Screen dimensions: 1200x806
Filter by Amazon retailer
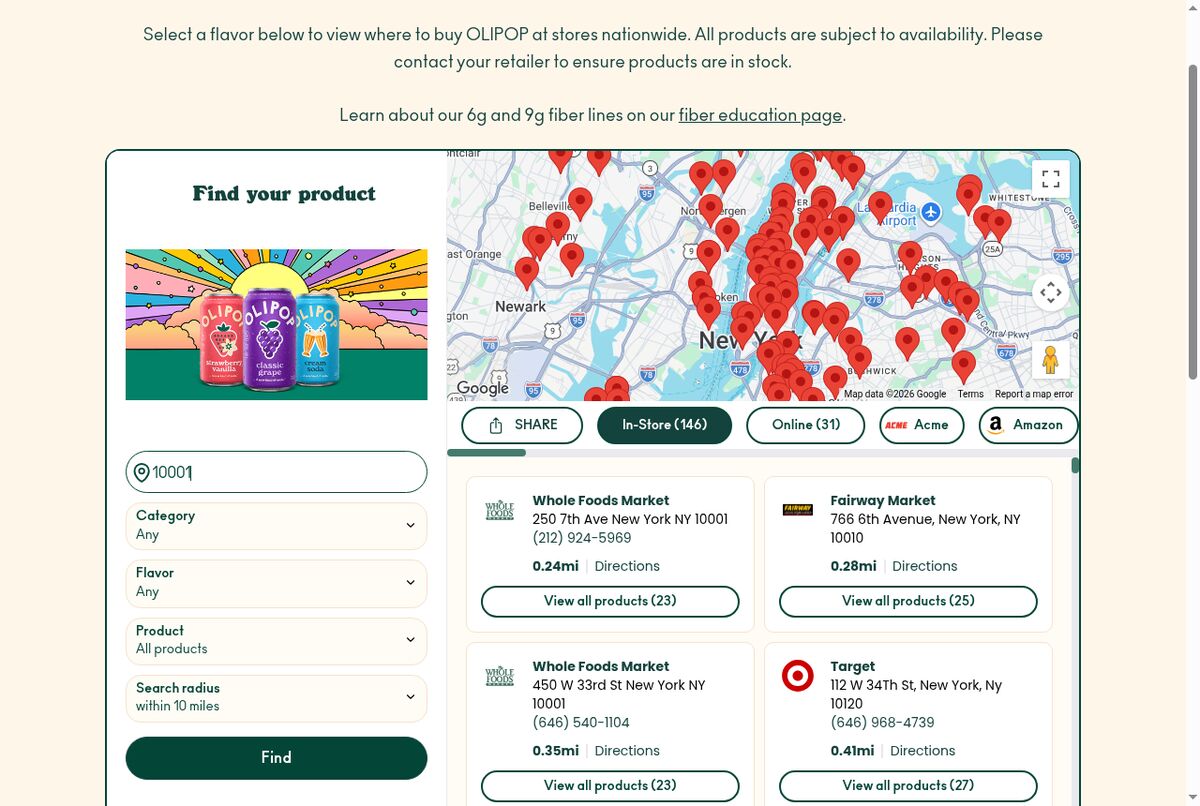tap(1028, 425)
